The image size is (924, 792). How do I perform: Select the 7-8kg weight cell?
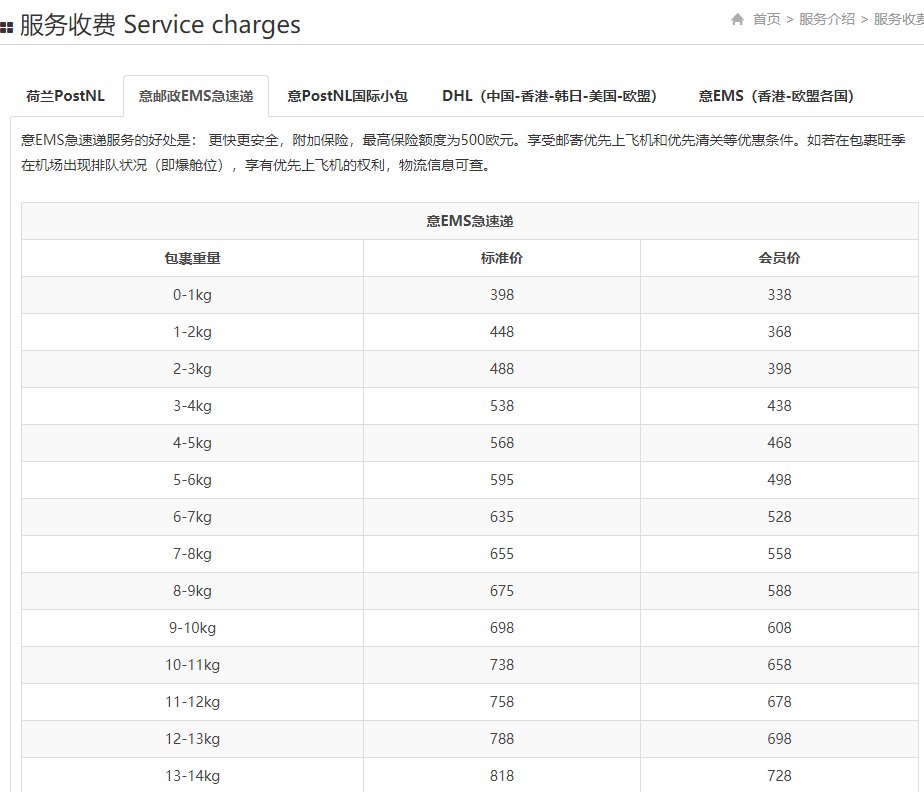coord(192,554)
